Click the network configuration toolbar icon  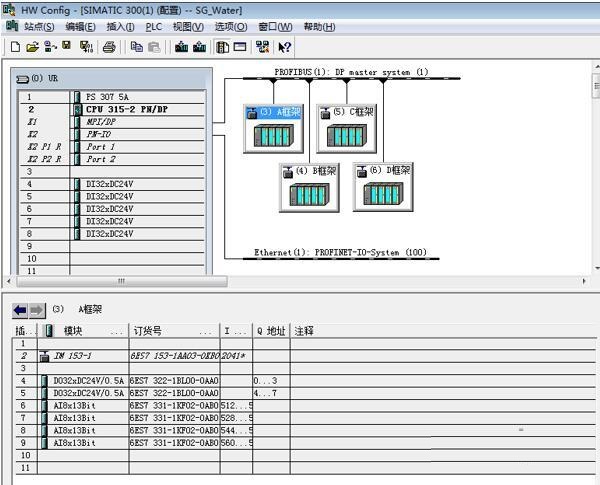262,47
